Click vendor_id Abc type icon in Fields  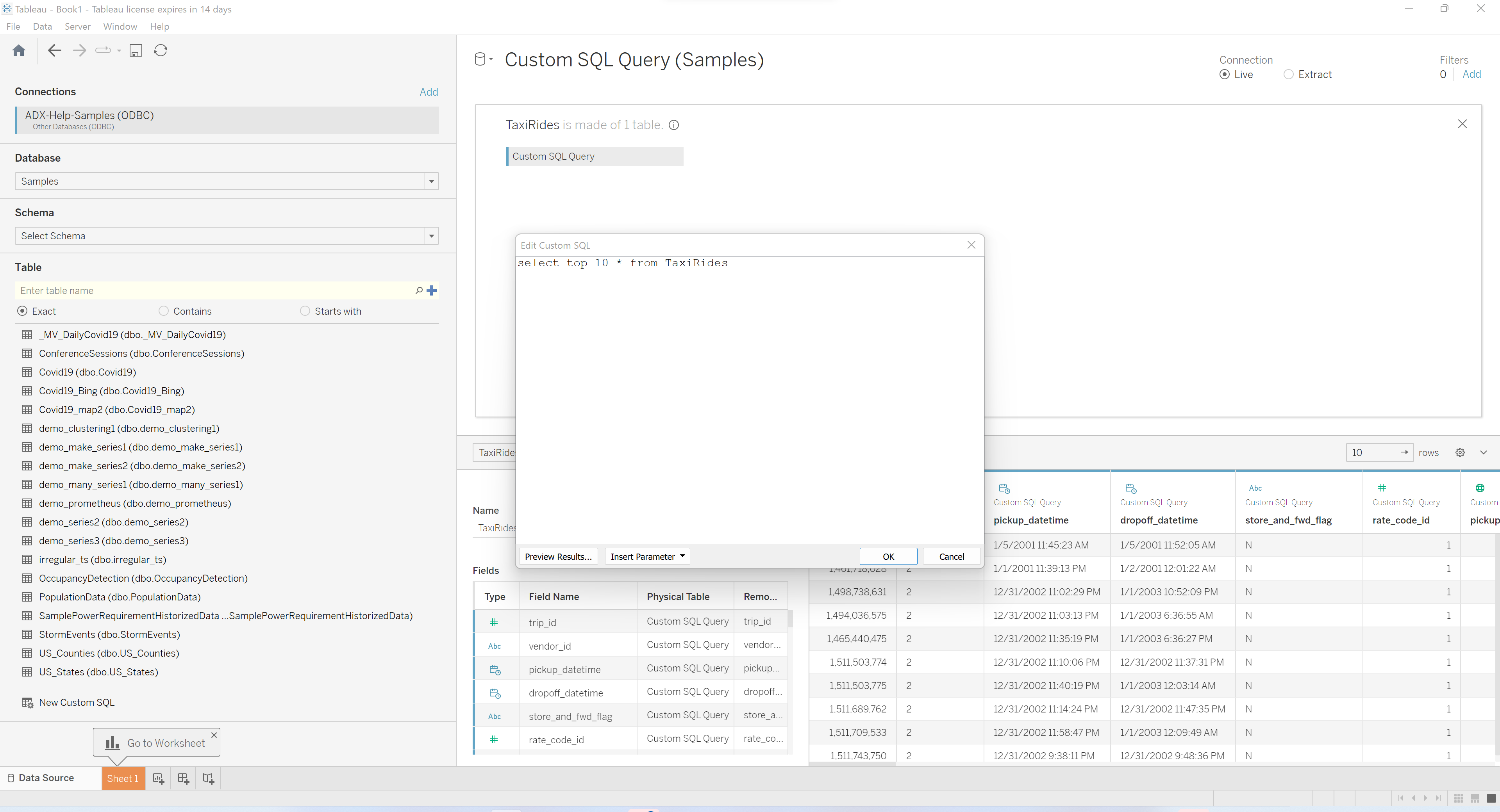point(495,646)
